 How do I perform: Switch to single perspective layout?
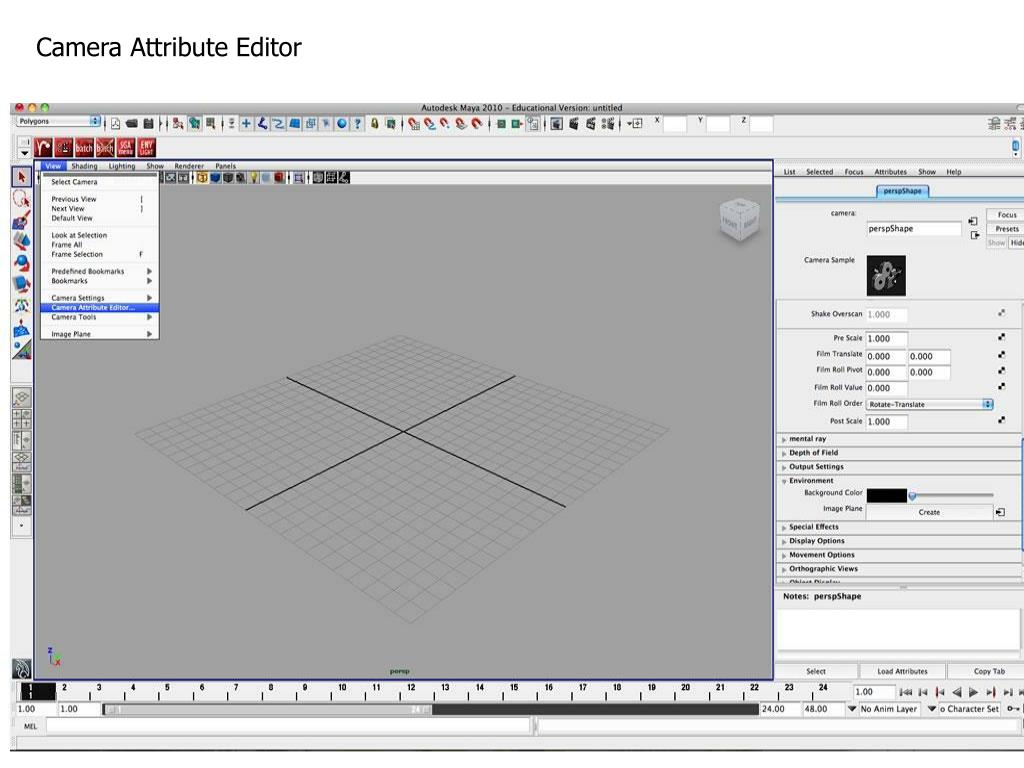tap(22, 398)
